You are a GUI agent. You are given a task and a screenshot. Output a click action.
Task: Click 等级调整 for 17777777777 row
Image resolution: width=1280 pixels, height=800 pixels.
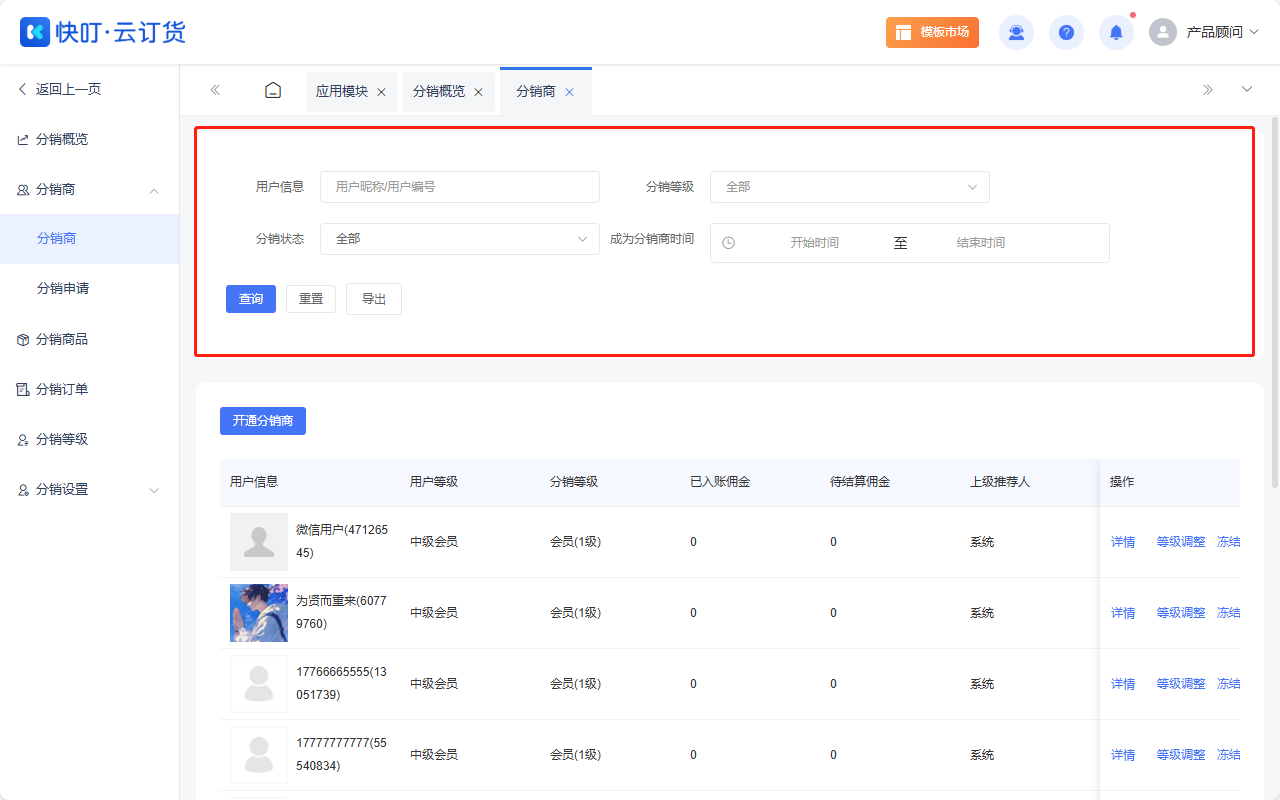tap(1181, 755)
